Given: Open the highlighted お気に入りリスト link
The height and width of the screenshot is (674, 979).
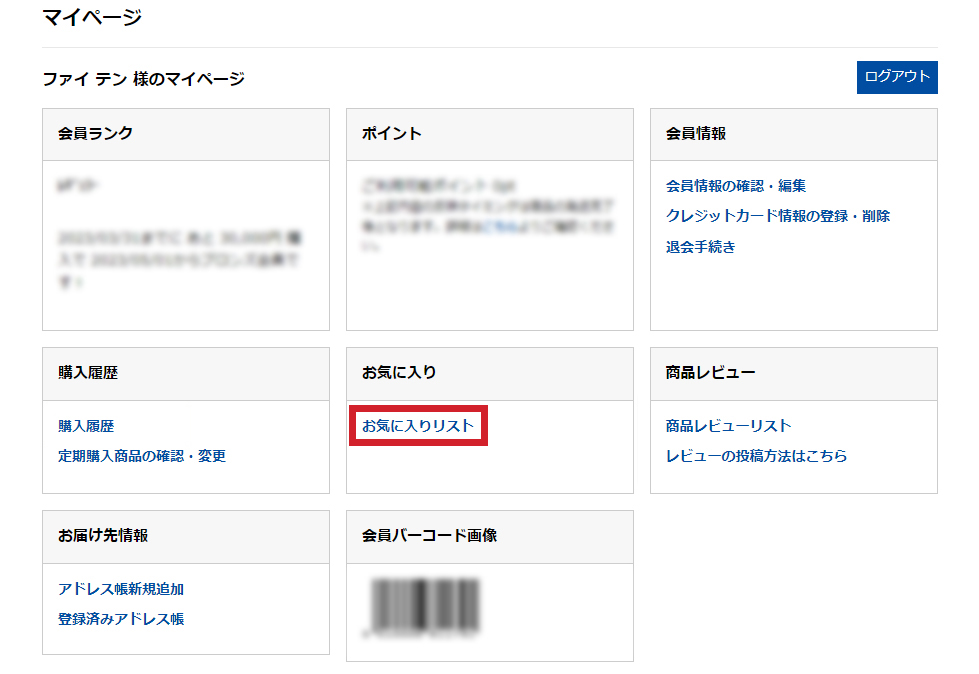Looking at the screenshot, I should point(418,426).
